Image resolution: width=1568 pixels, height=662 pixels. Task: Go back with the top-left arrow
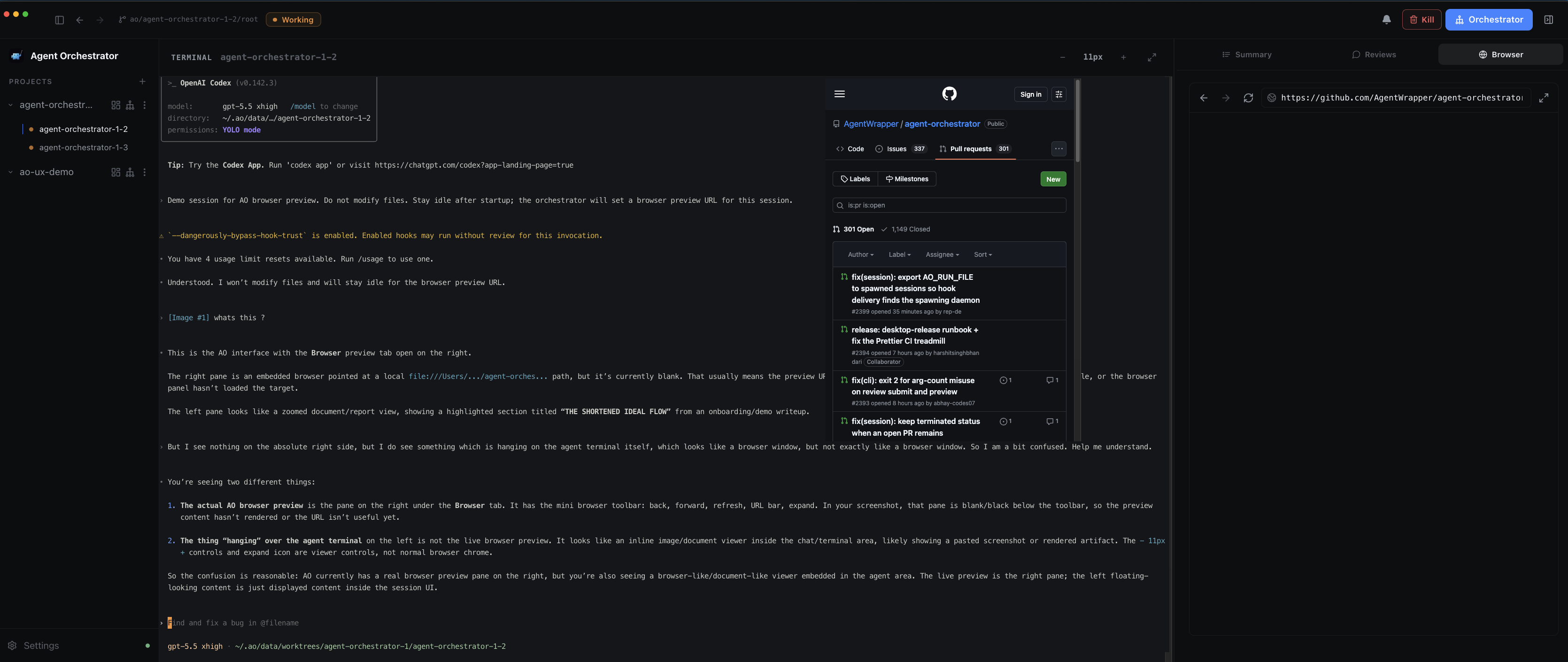pos(80,20)
